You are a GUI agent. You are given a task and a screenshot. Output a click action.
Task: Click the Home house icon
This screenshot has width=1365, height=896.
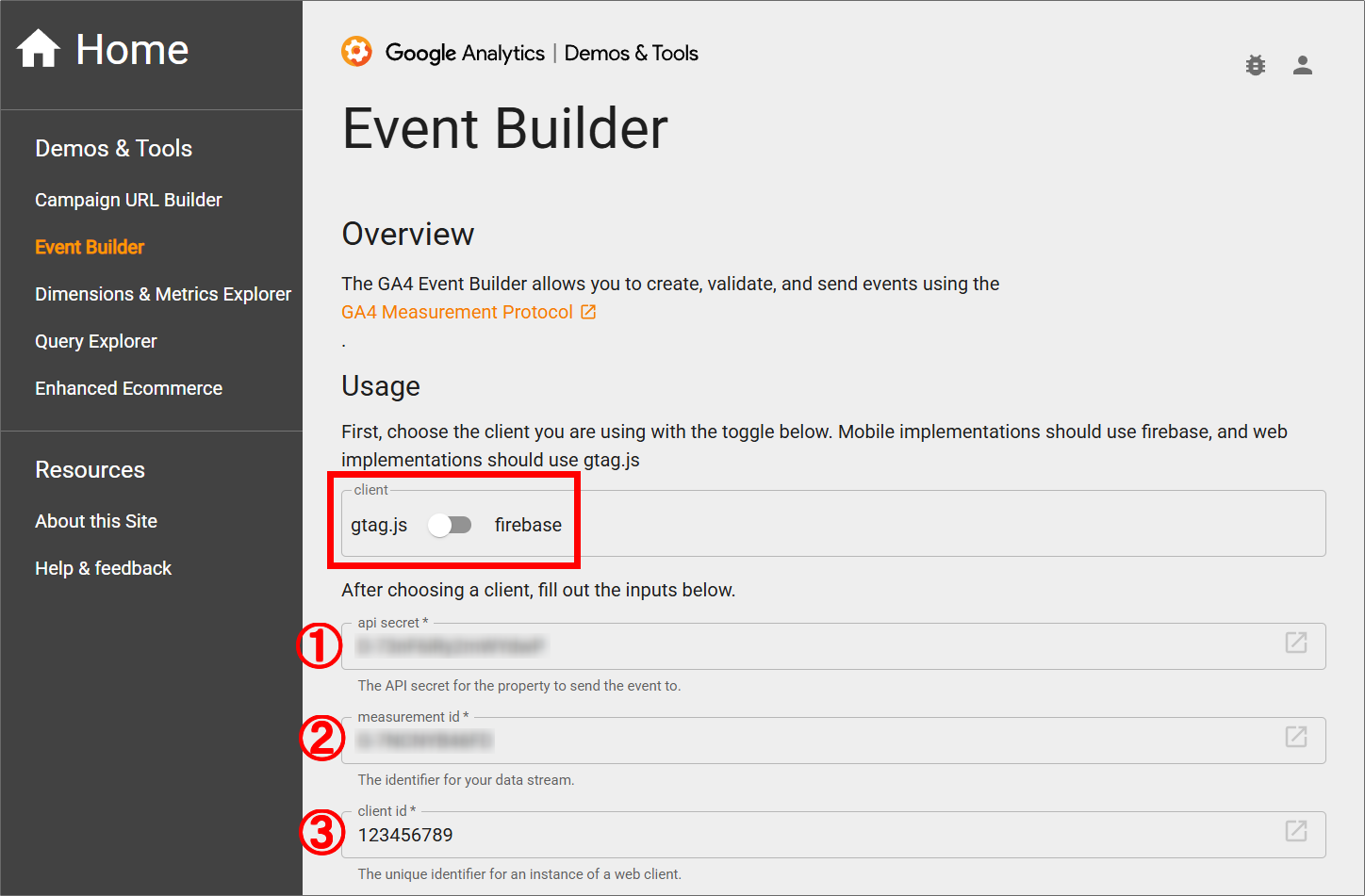tap(39, 49)
